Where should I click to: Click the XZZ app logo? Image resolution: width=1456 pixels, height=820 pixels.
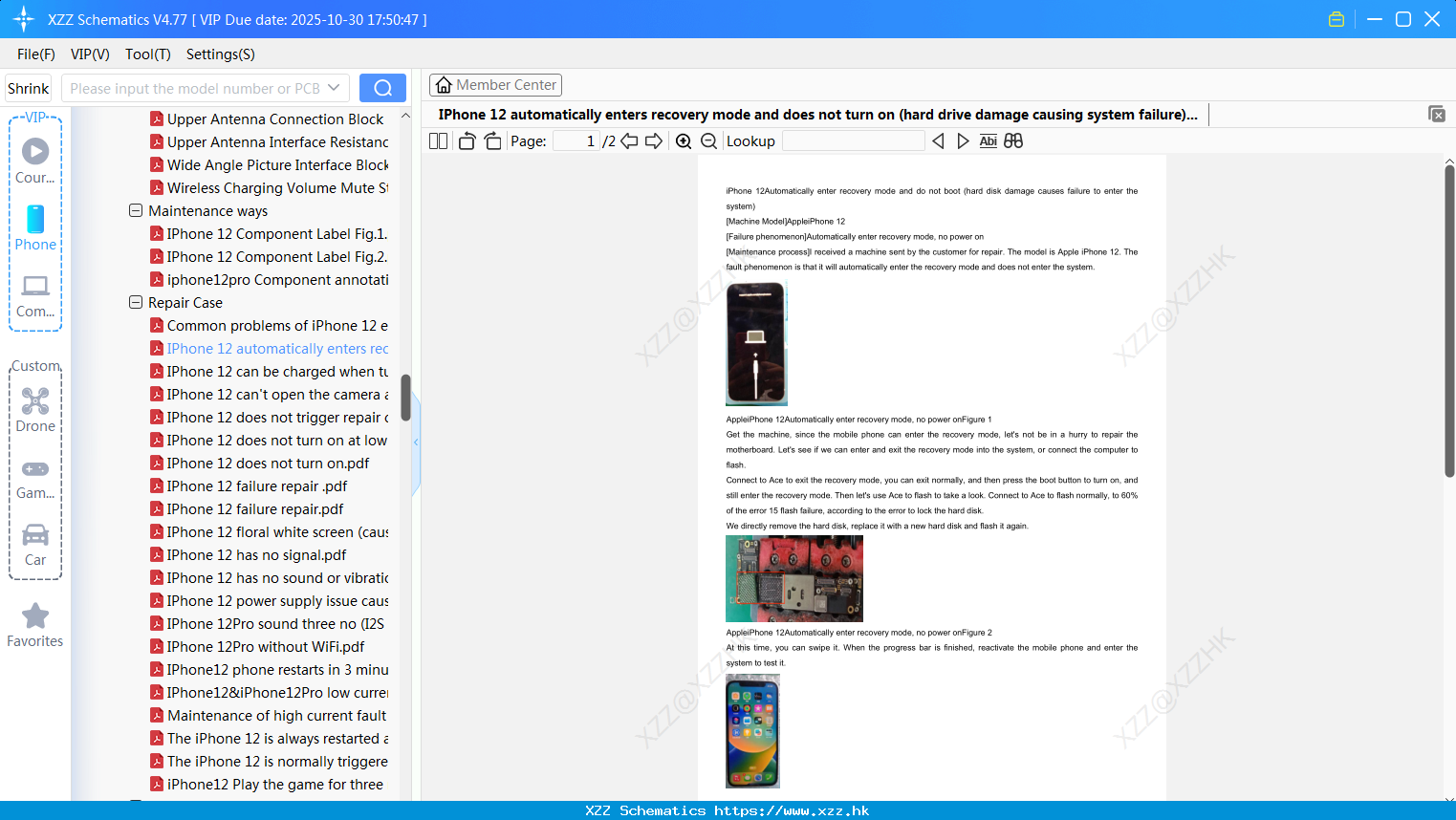pos(23,19)
